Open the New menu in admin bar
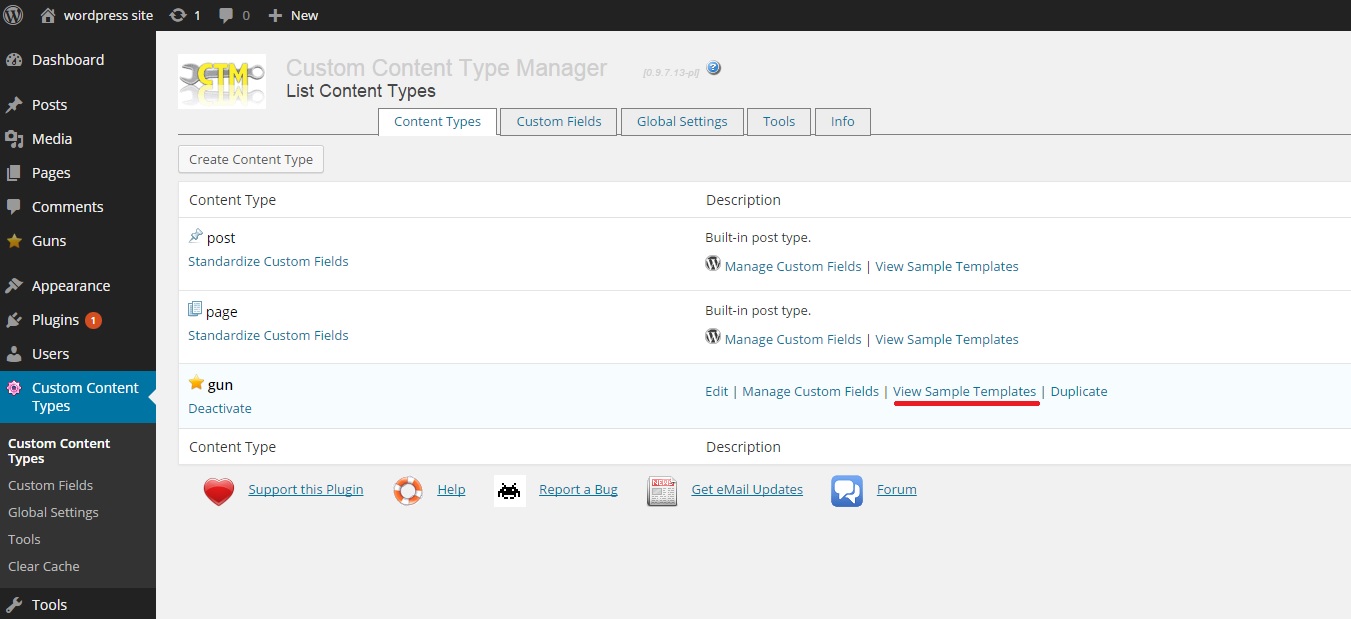Viewport: 1351px width, 619px height. pos(305,15)
